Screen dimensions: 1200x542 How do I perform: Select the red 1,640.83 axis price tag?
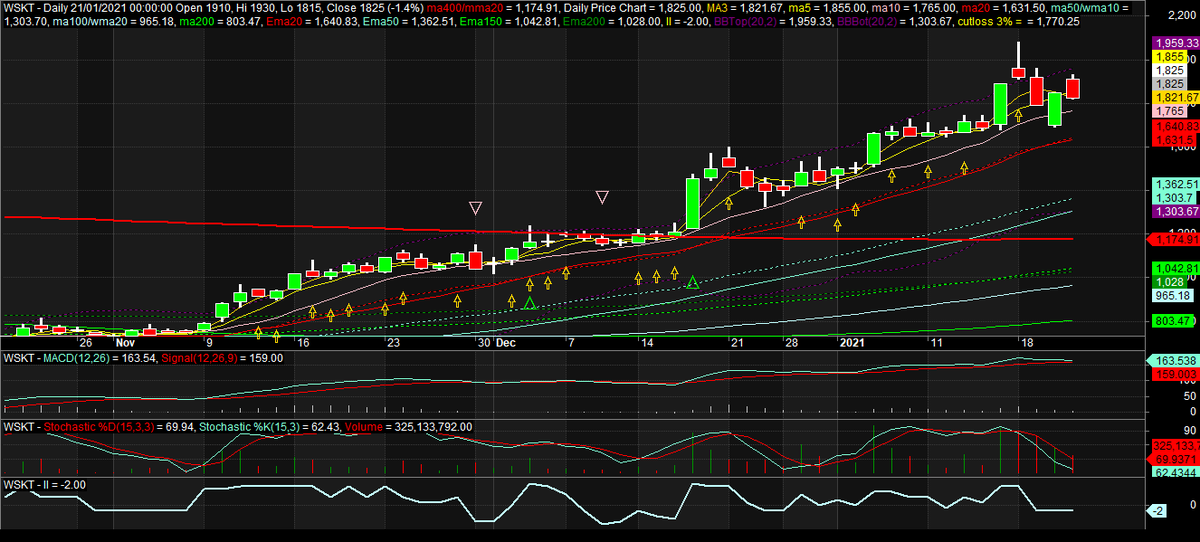(x=1175, y=127)
